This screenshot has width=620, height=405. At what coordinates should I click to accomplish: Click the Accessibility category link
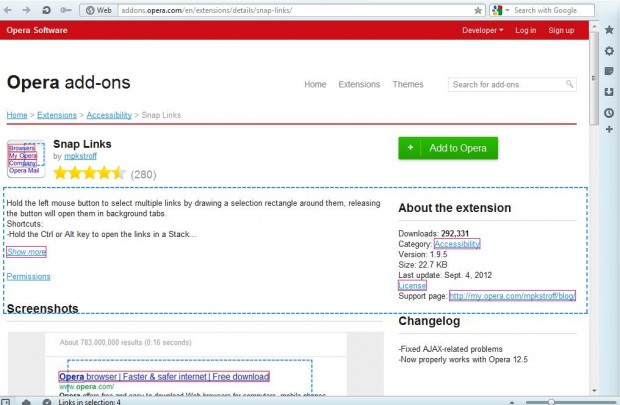(x=457, y=244)
